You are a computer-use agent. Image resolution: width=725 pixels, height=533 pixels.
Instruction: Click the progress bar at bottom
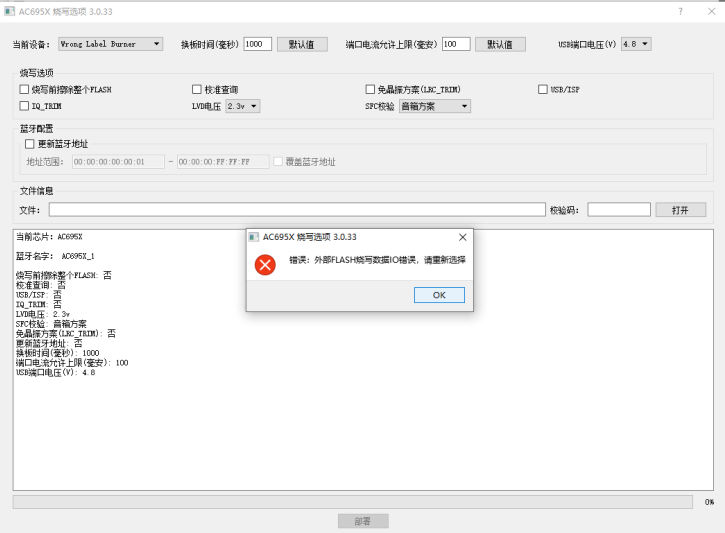coord(352,502)
